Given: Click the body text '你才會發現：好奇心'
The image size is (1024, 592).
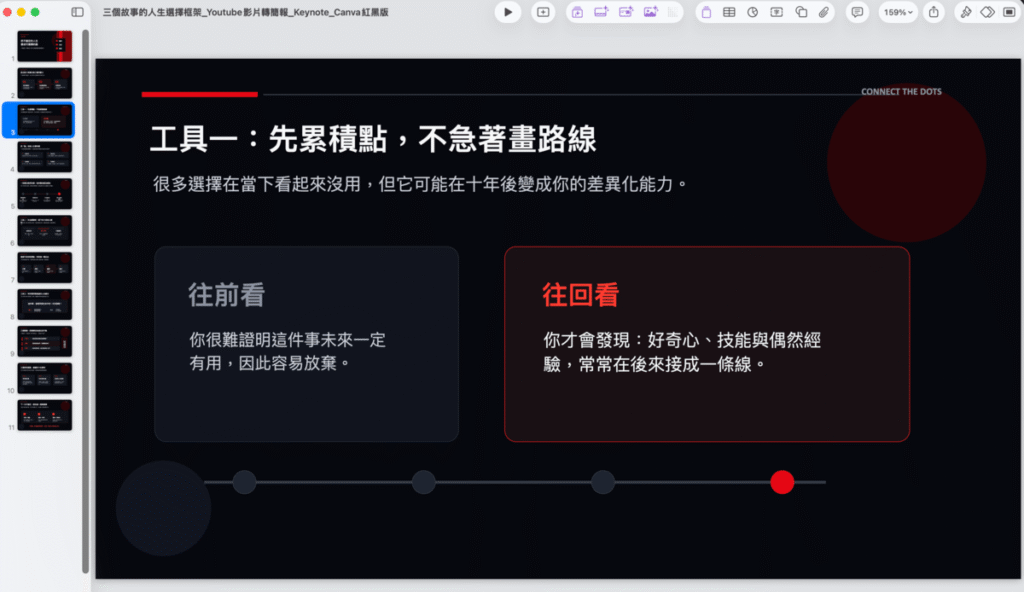Looking at the screenshot, I should 682,352.
